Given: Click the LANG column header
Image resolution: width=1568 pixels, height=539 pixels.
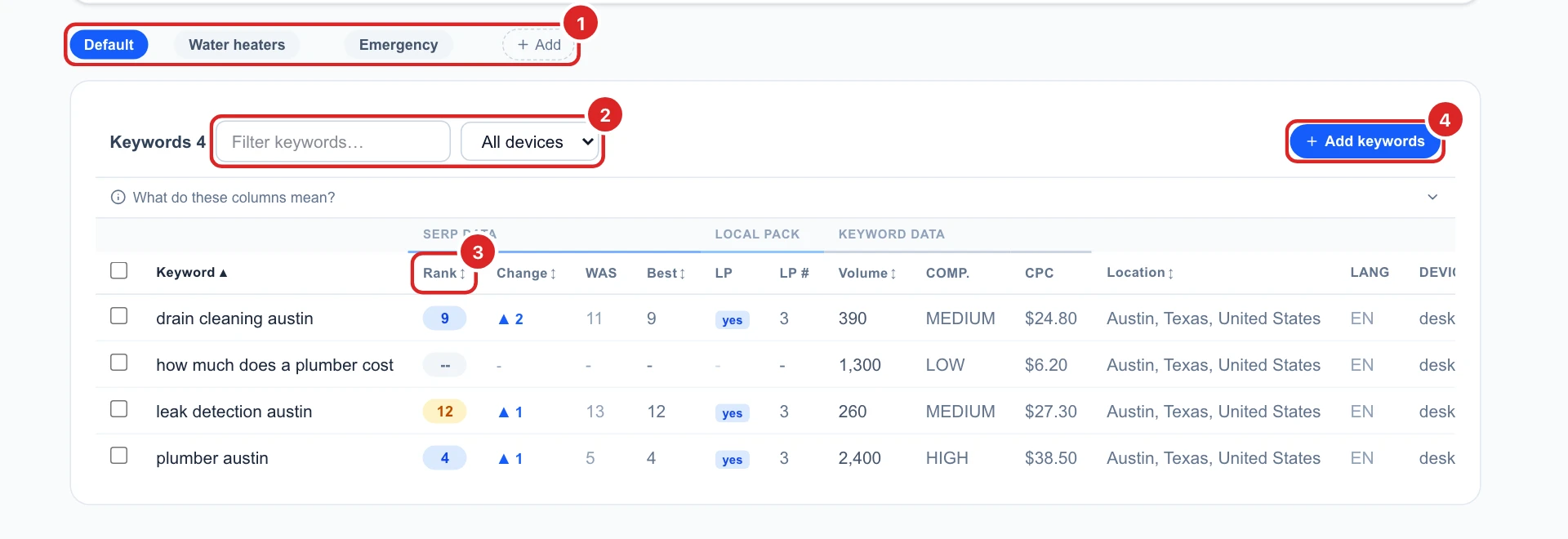Looking at the screenshot, I should point(1370,273).
